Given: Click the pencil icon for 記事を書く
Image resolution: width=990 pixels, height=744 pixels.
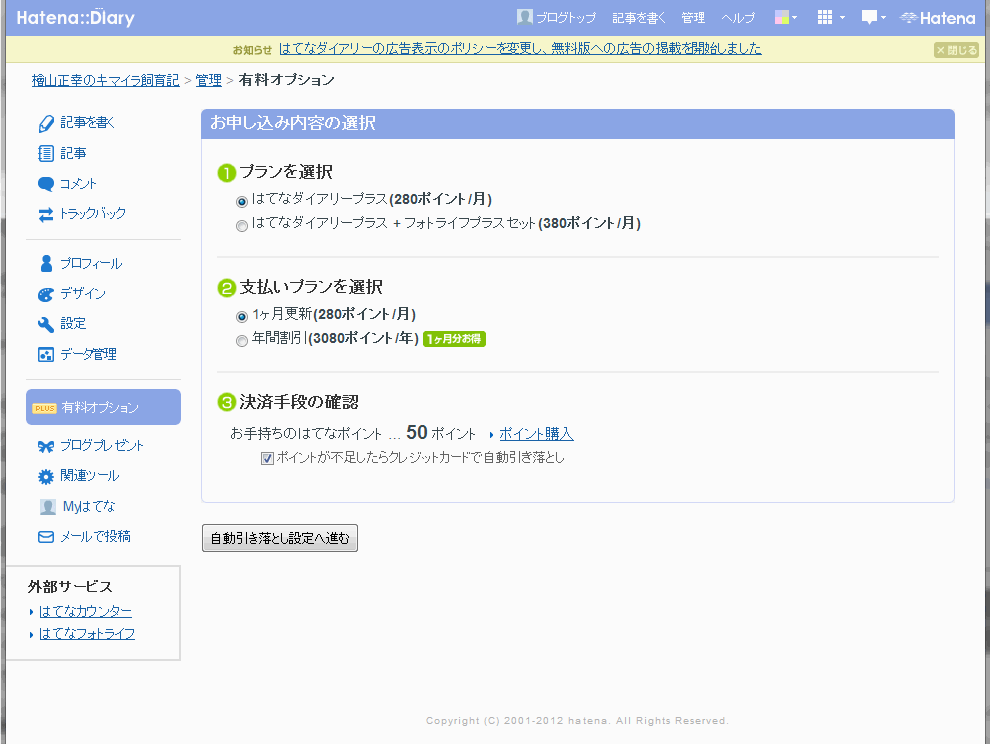Looking at the screenshot, I should tap(45, 123).
